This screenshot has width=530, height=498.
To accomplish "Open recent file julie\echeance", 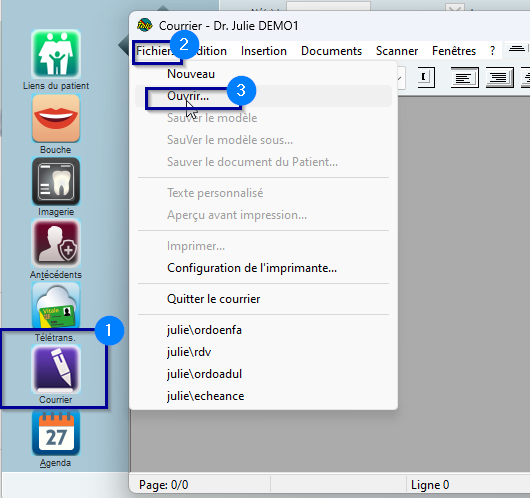I will [x=263, y=396].
